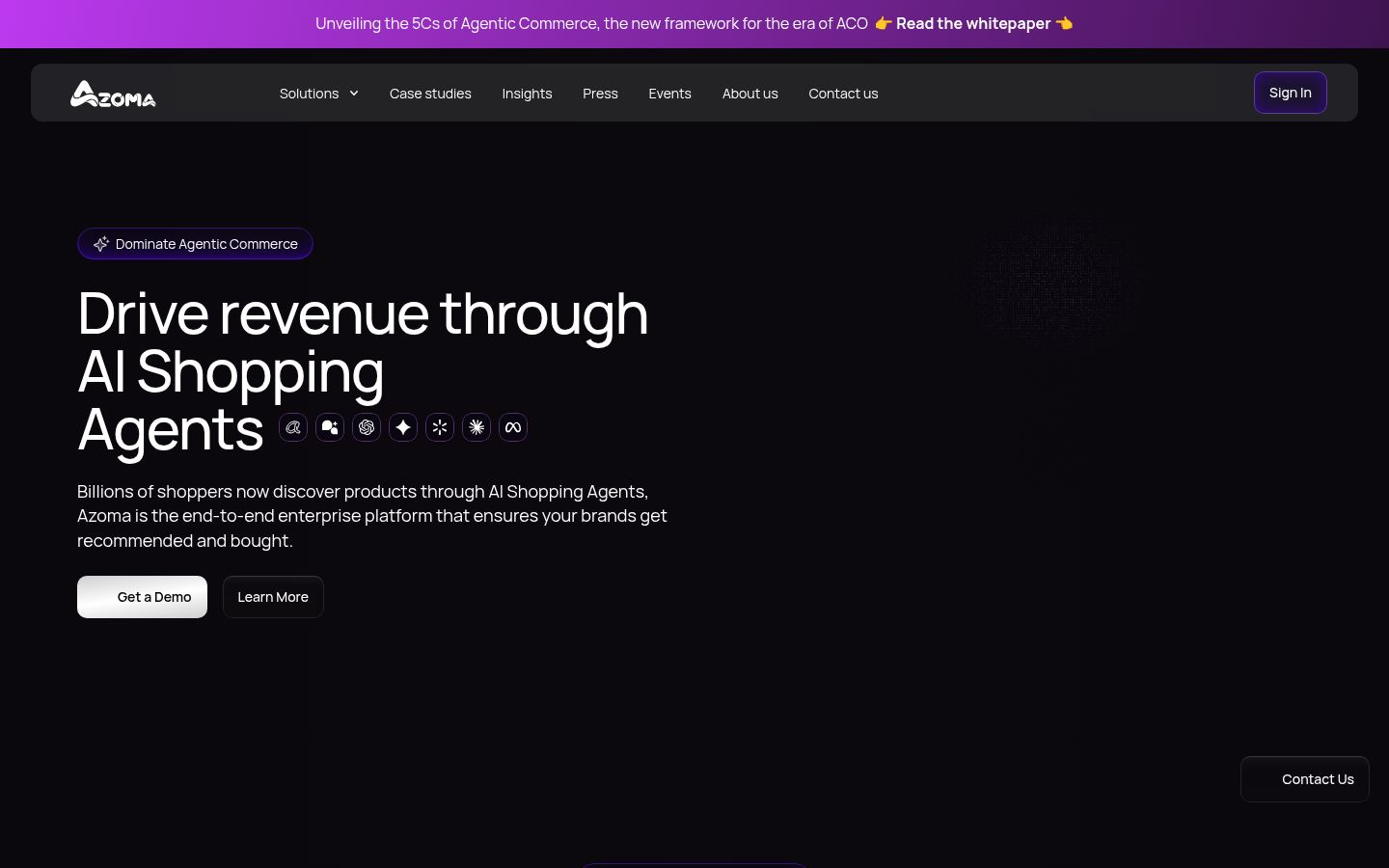Screen dimensions: 1389x868
Task: Click the OpenAI ChatGPT logo icon
Action: [367, 427]
